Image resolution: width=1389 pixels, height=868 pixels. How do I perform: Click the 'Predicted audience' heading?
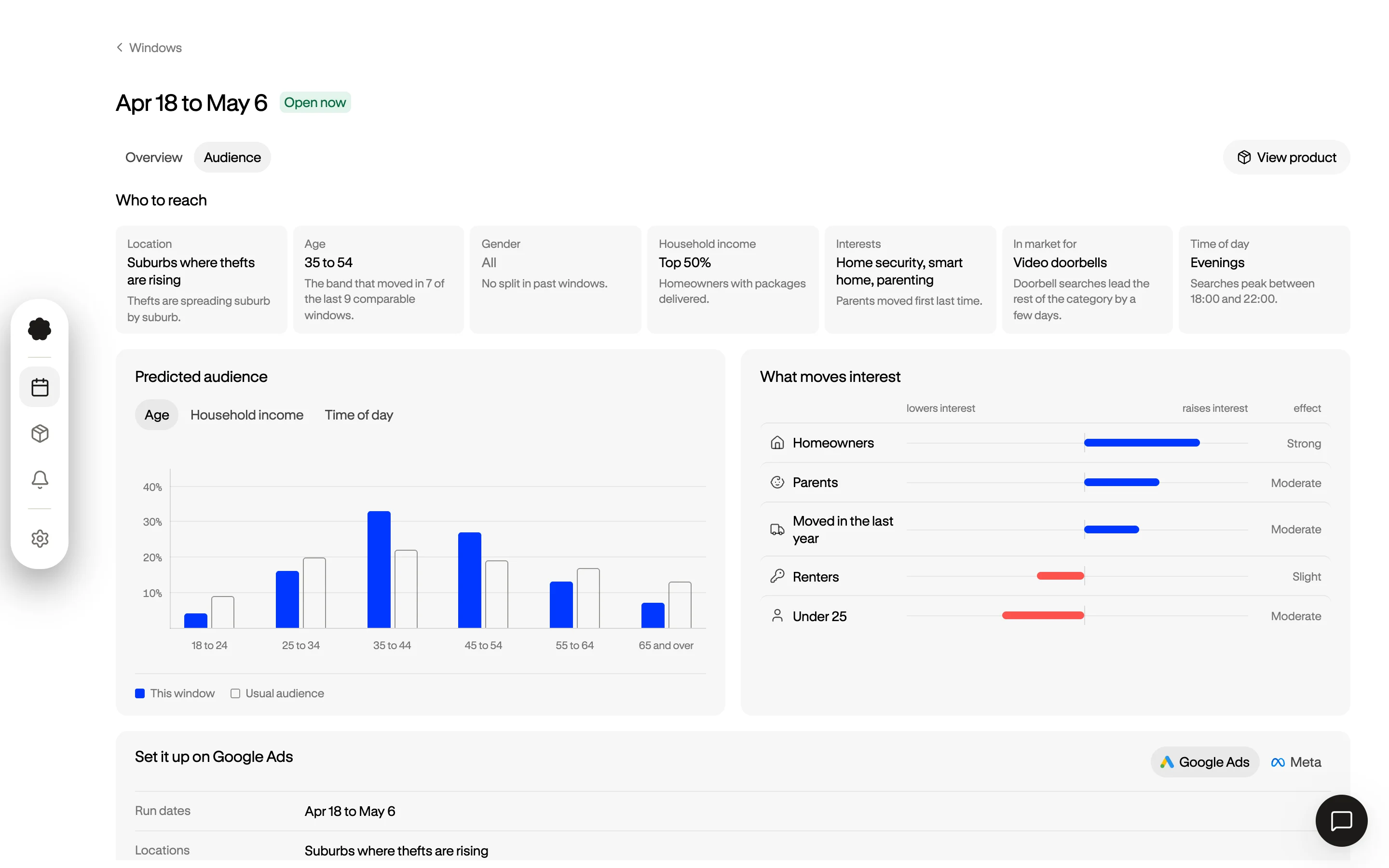pyautogui.click(x=201, y=377)
